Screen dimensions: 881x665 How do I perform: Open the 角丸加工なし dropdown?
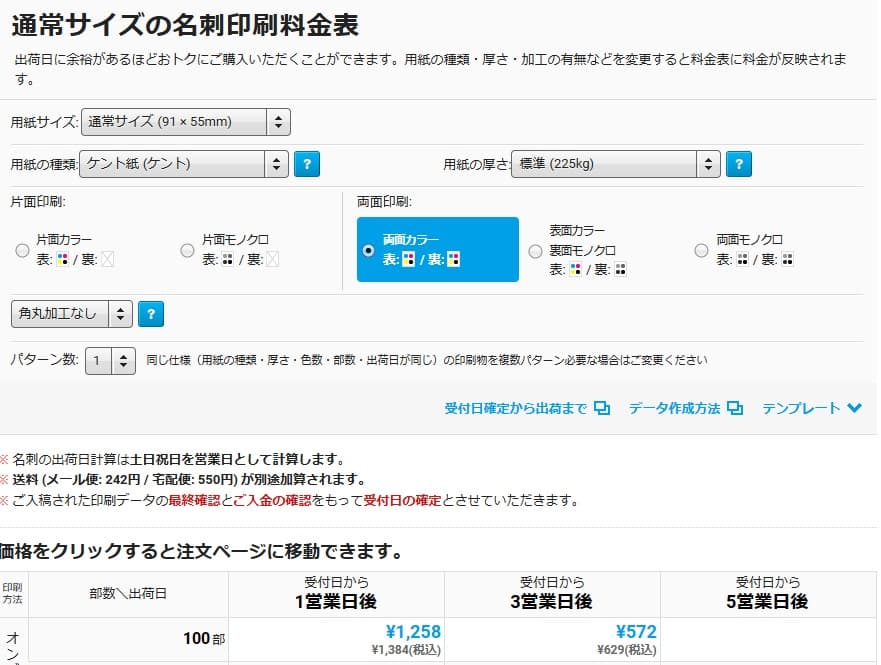point(71,314)
